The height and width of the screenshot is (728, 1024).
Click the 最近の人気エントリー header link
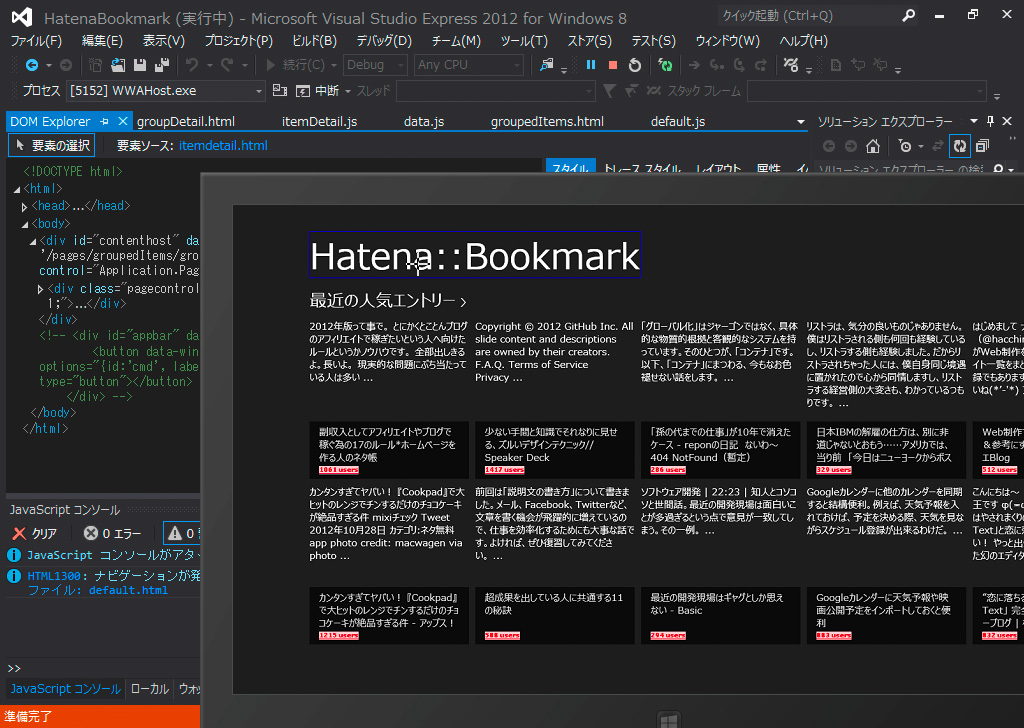coord(388,300)
